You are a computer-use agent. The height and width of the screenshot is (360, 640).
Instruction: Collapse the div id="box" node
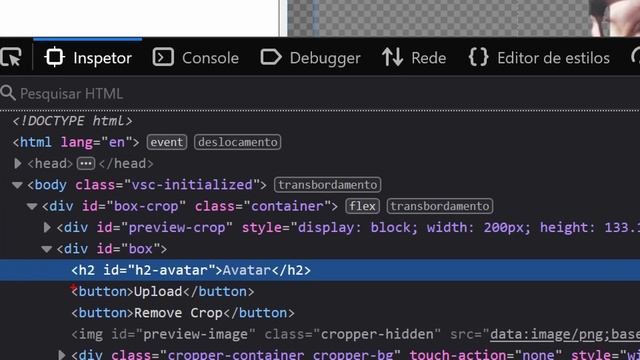pos(47,249)
